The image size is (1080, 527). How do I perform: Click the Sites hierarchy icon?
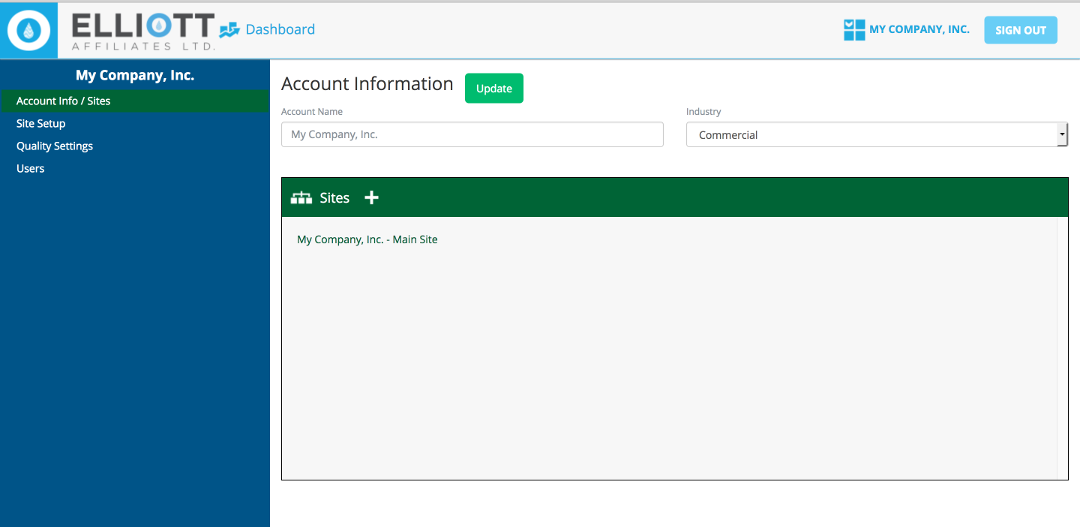coord(301,198)
